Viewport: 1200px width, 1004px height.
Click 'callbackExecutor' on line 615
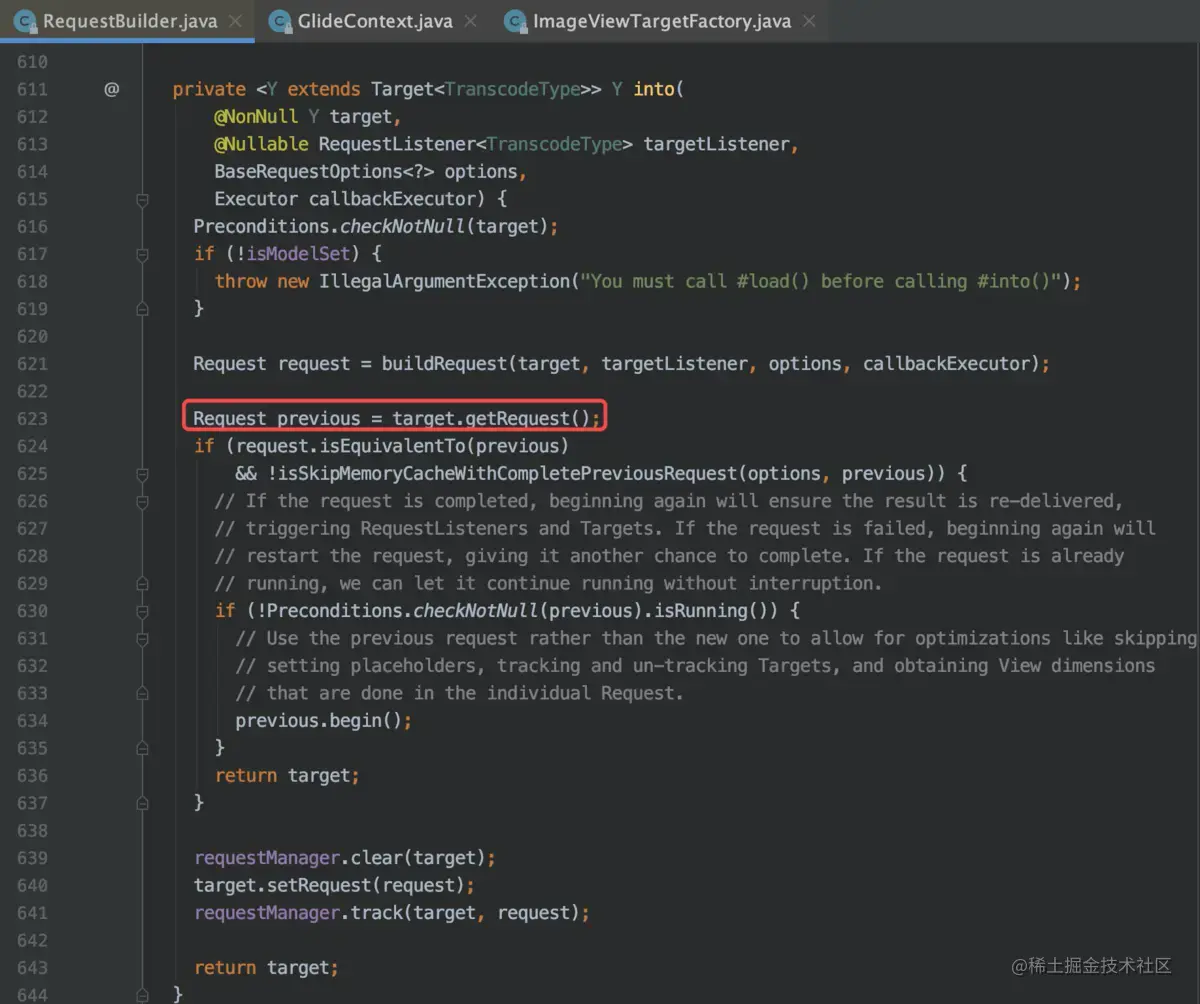(392, 199)
